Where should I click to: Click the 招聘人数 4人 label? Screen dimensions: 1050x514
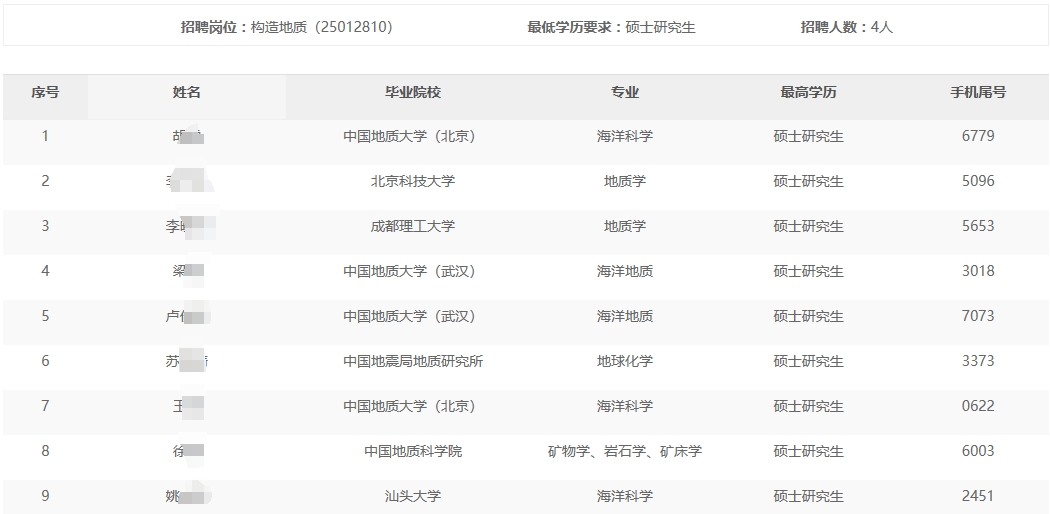click(846, 28)
